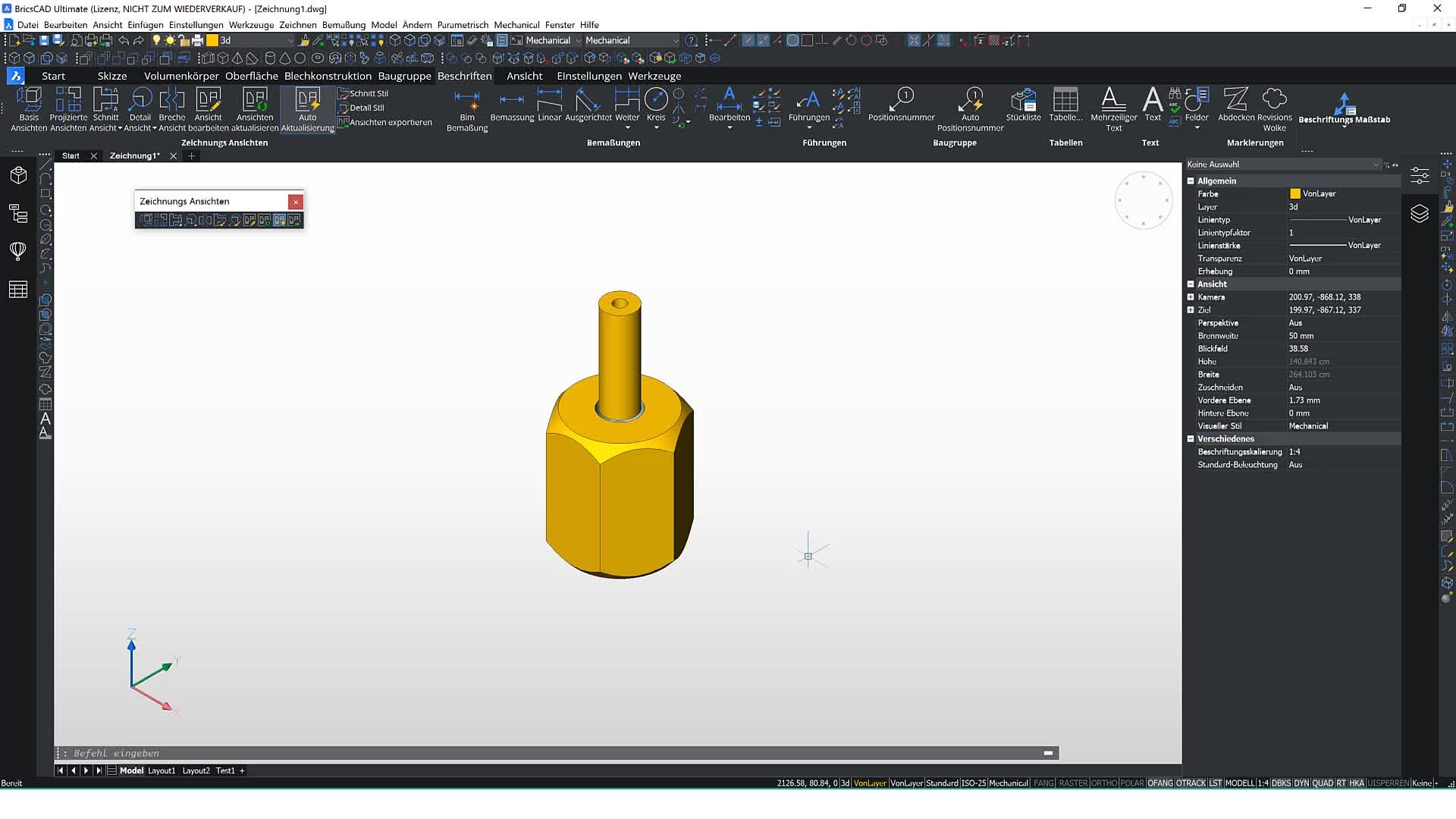Click the Farbe VonLayer color swatch

tap(1295, 194)
